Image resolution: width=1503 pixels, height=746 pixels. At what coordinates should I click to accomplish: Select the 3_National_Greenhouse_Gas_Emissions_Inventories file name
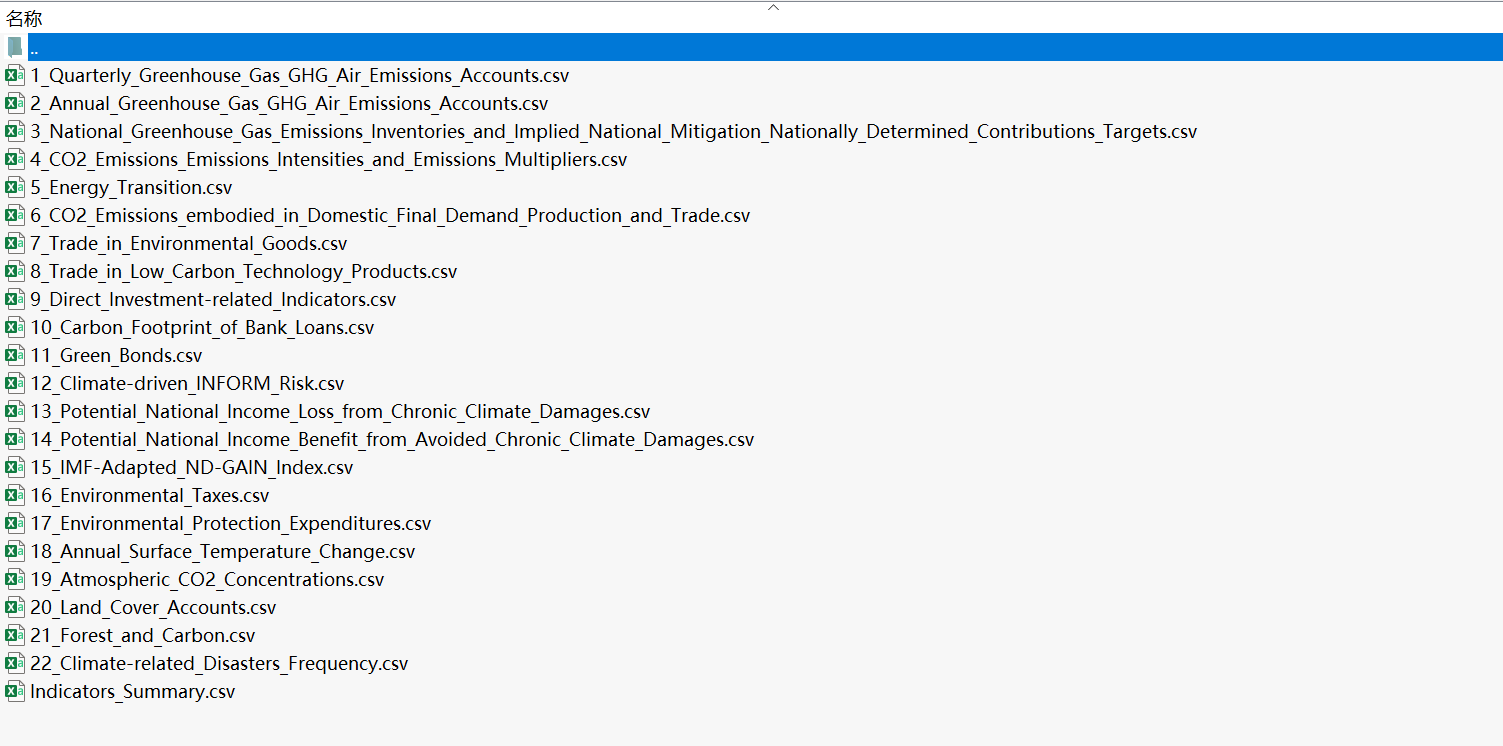613,131
